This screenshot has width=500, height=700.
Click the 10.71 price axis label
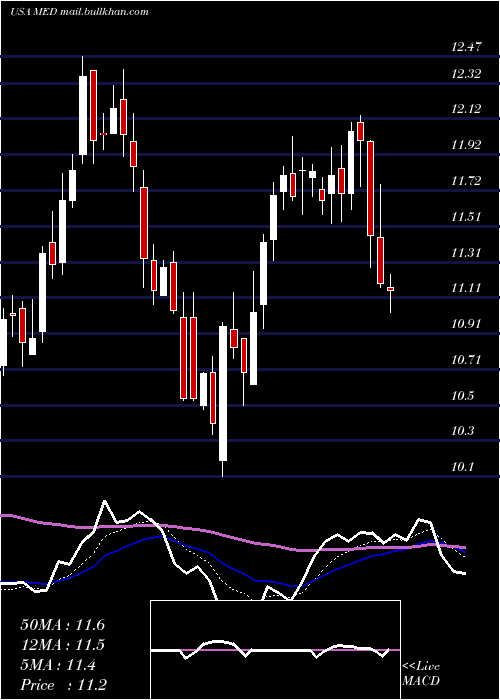466,360
